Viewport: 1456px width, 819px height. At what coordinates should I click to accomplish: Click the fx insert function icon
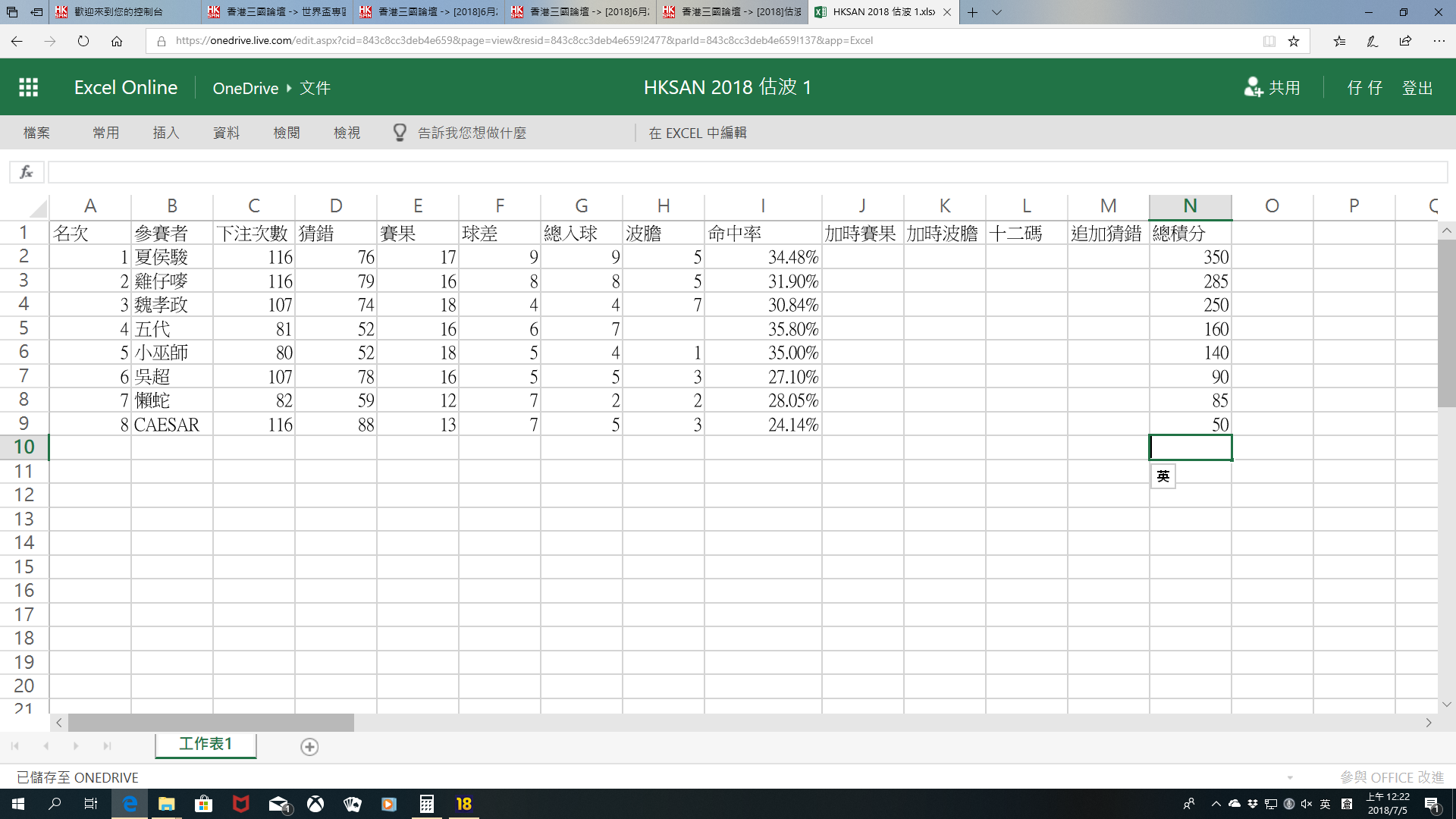(x=27, y=172)
